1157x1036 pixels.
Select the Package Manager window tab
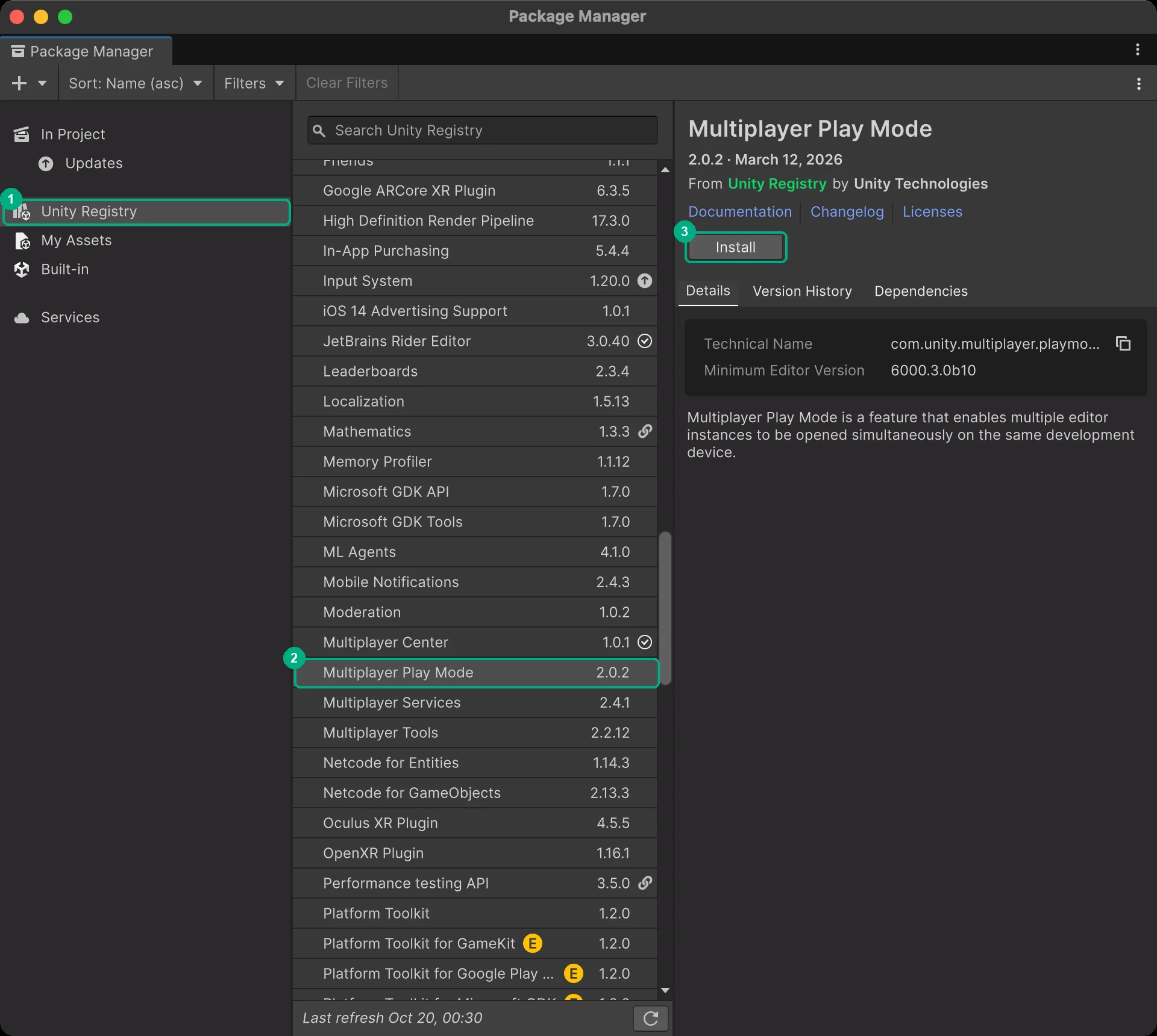(x=86, y=51)
